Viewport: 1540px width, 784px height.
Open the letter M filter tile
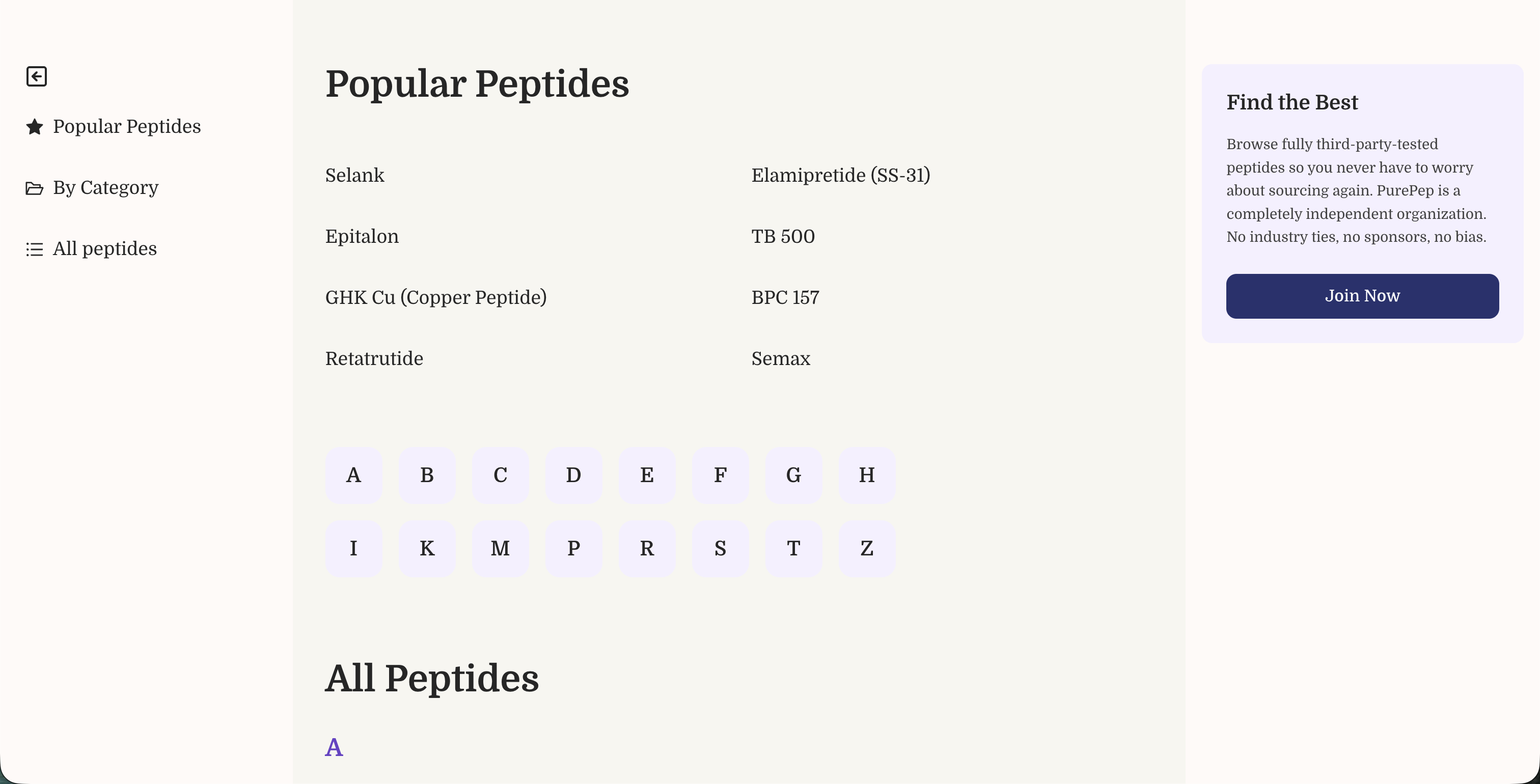click(500, 548)
